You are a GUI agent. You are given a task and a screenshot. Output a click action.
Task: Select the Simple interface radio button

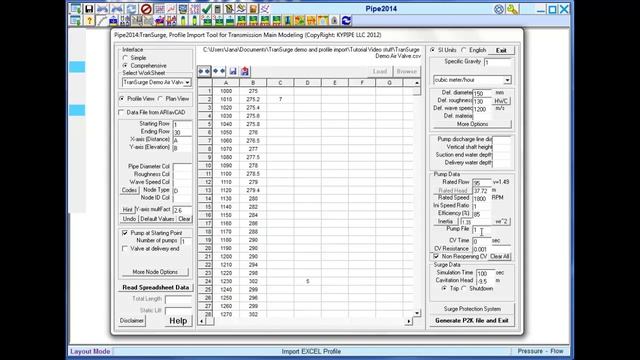click(125, 58)
